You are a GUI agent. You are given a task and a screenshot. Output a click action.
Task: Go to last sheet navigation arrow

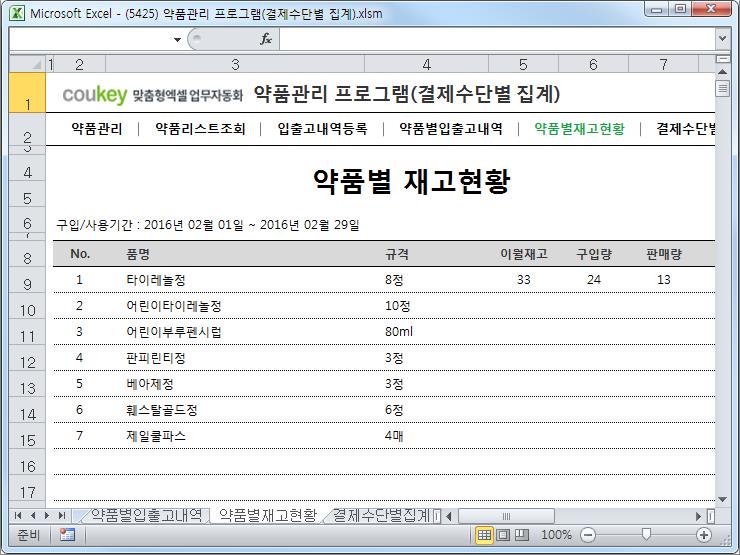61,516
